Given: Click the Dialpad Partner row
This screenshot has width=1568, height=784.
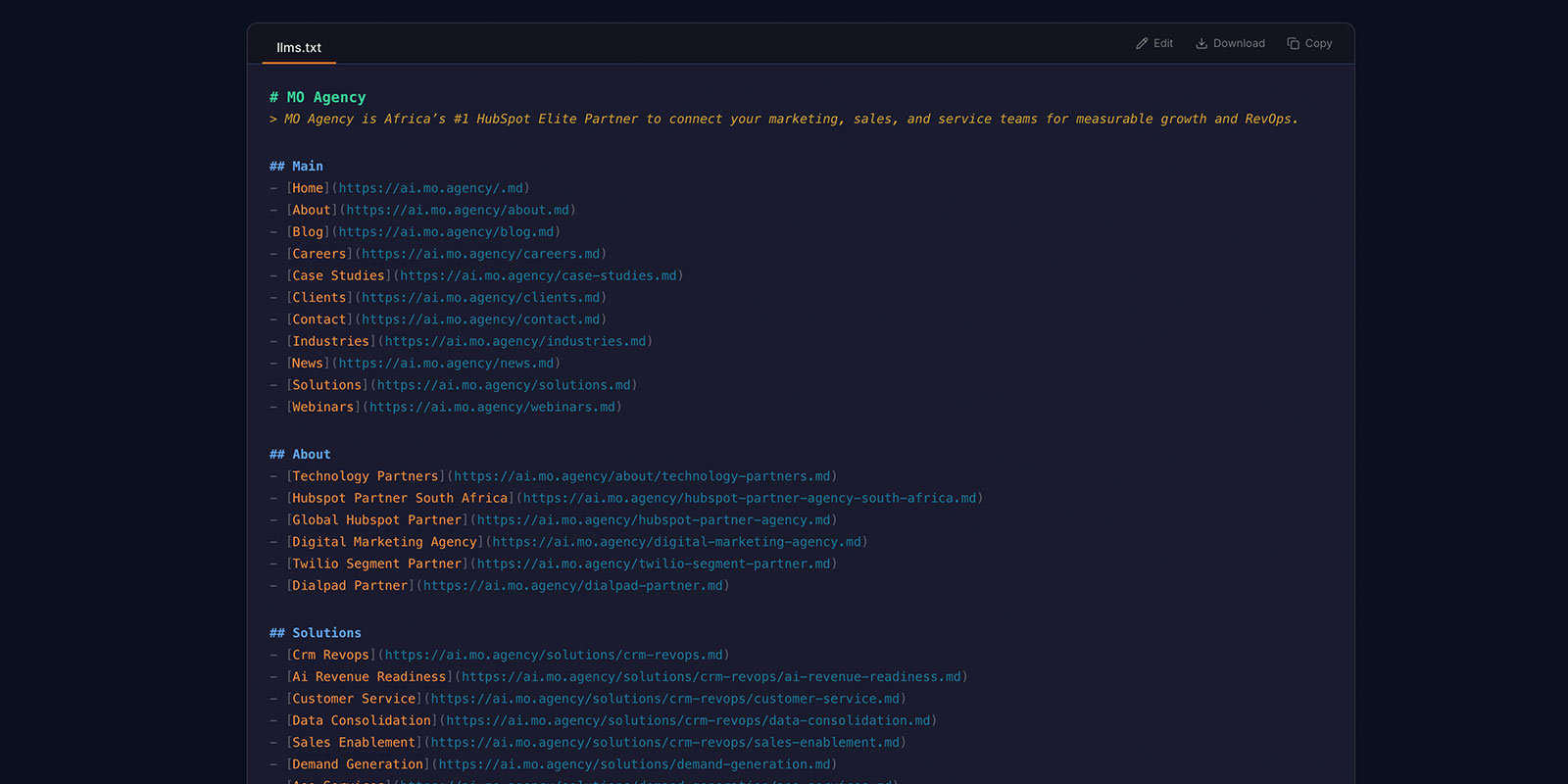Looking at the screenshot, I should 500,586.
